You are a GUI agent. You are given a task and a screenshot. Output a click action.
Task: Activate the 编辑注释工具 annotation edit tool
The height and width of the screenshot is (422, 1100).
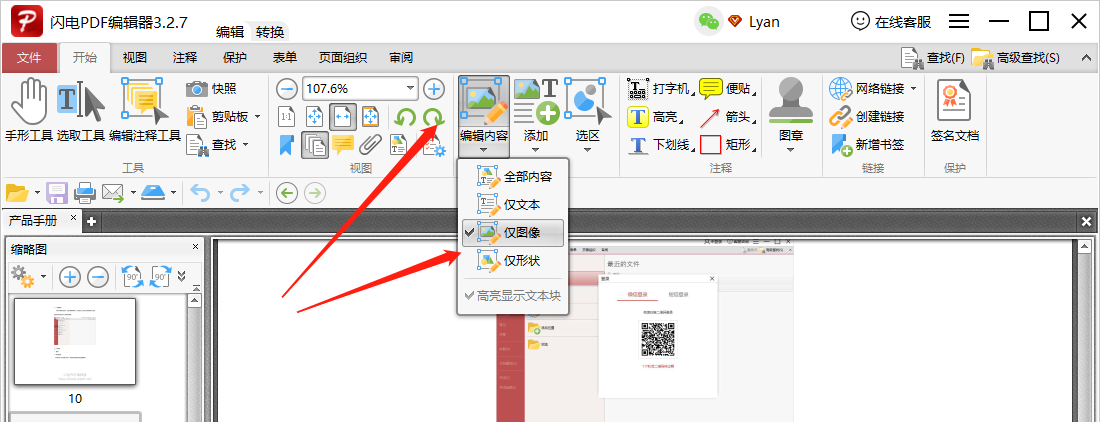(x=145, y=110)
